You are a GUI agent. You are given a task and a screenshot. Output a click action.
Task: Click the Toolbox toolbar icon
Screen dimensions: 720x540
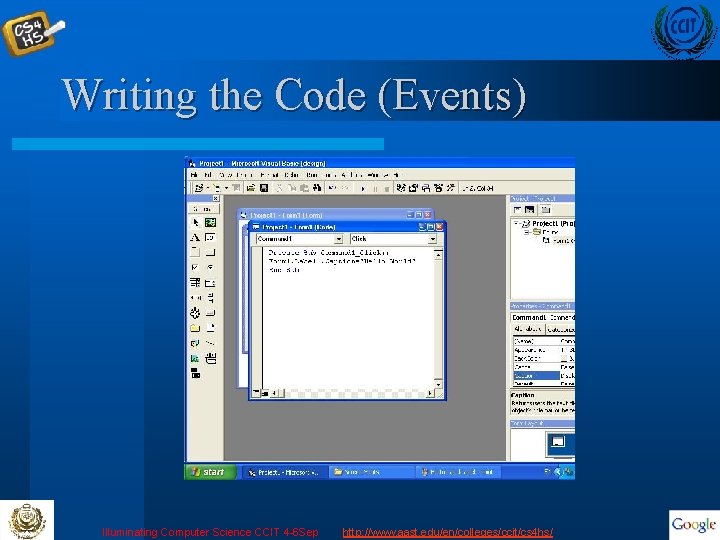click(x=450, y=188)
